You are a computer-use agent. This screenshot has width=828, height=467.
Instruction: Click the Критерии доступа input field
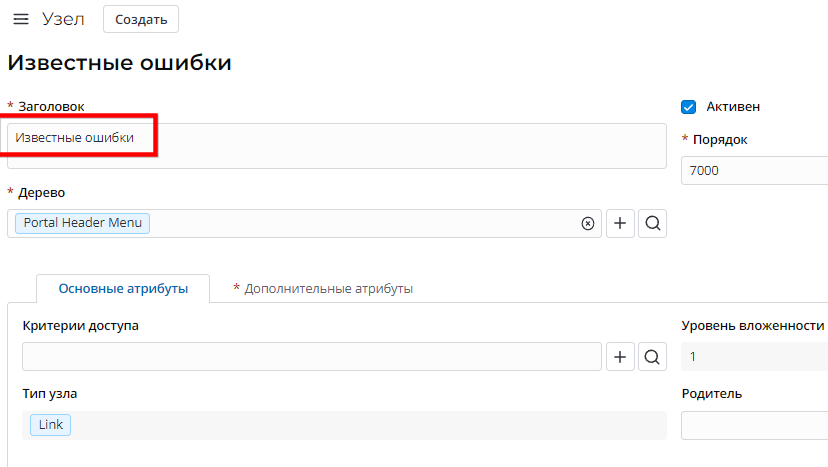pyautogui.click(x=312, y=357)
